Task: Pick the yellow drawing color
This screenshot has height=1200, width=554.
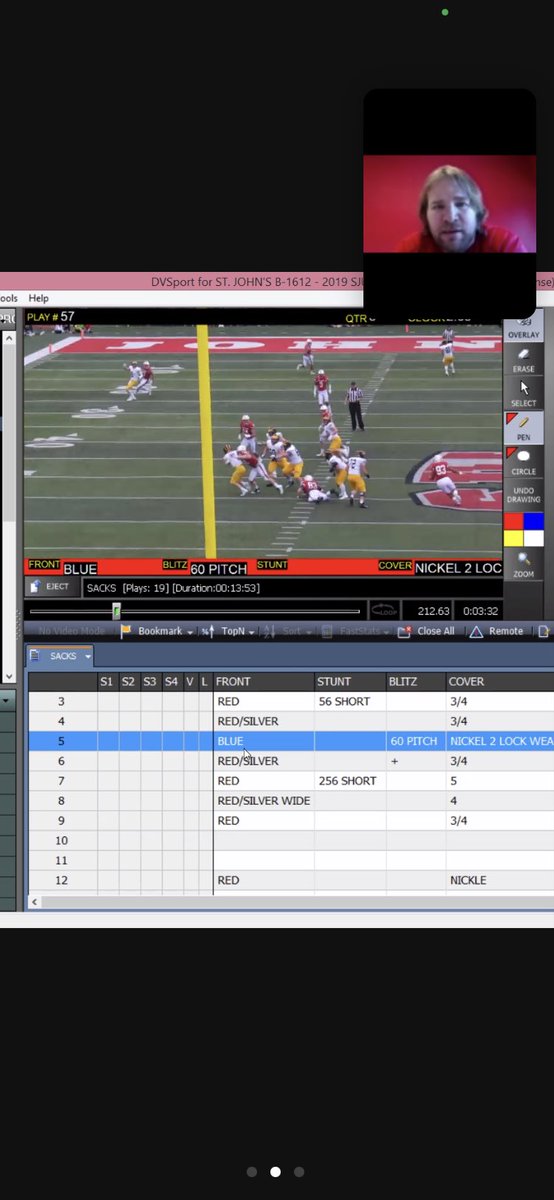Action: pos(513,538)
